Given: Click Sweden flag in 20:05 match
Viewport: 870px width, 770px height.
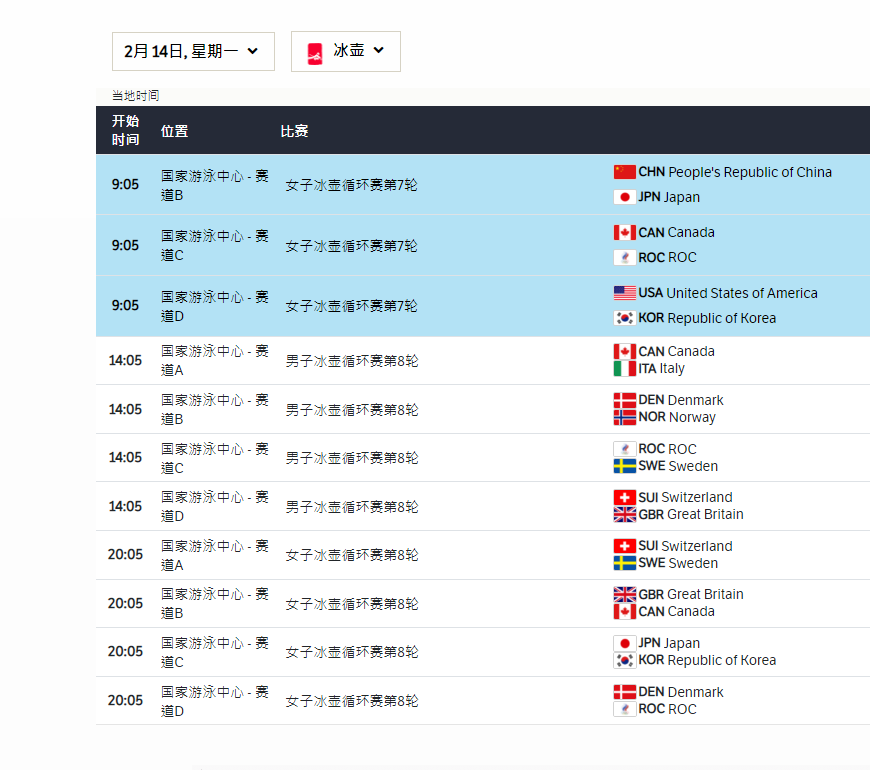Looking at the screenshot, I should point(624,563).
